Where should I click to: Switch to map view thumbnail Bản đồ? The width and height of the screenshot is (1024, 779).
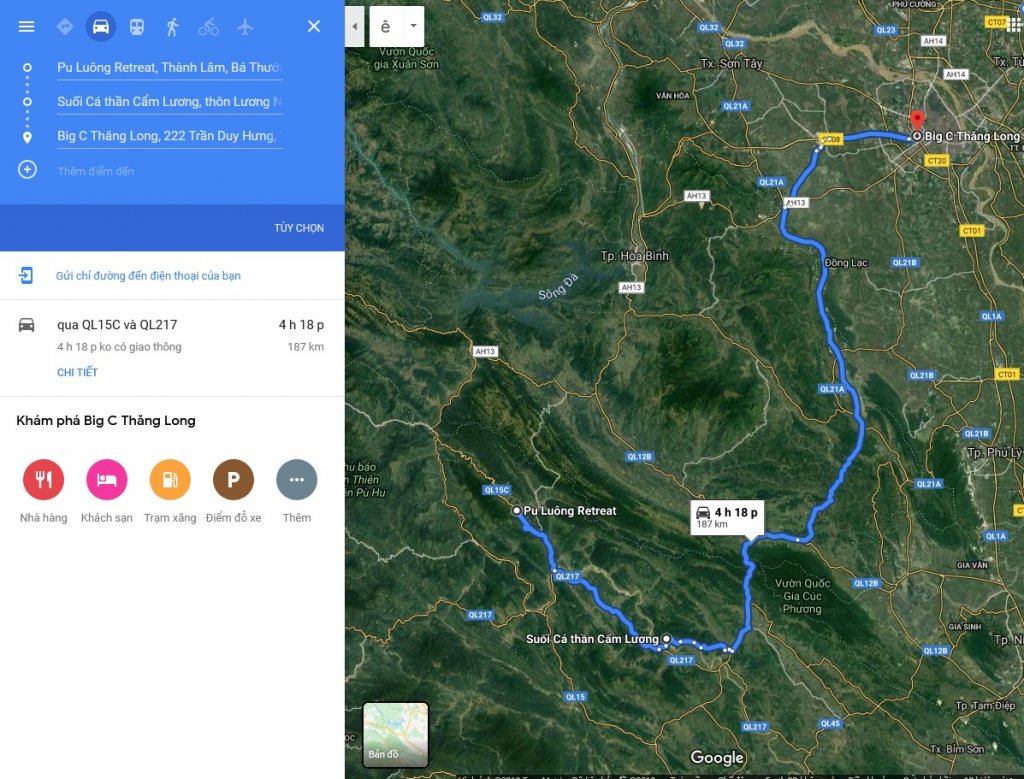tap(396, 734)
